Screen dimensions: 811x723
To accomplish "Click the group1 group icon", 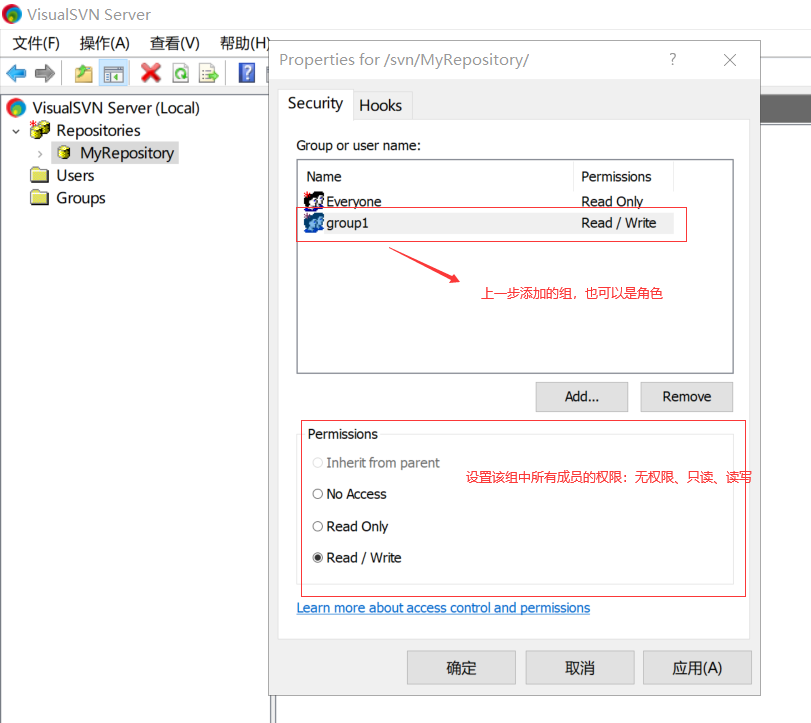I will click(x=313, y=222).
